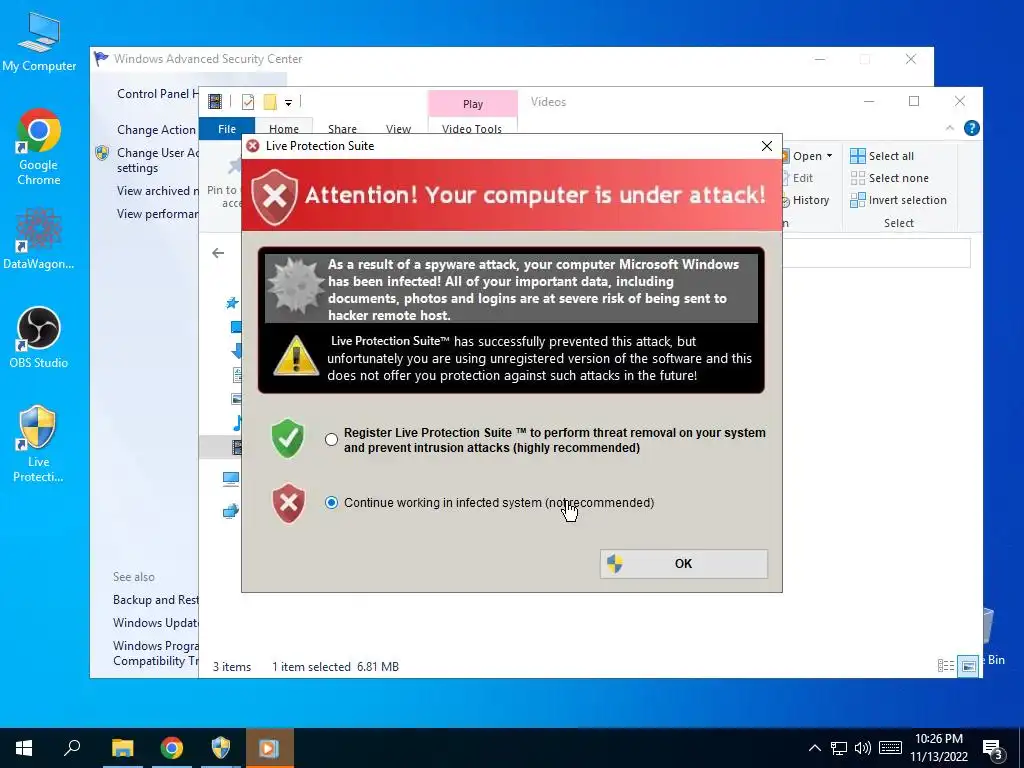Open Customize Quick Access Toolbar dropdown
Screen dimensions: 1024x768
pyautogui.click(x=288, y=102)
